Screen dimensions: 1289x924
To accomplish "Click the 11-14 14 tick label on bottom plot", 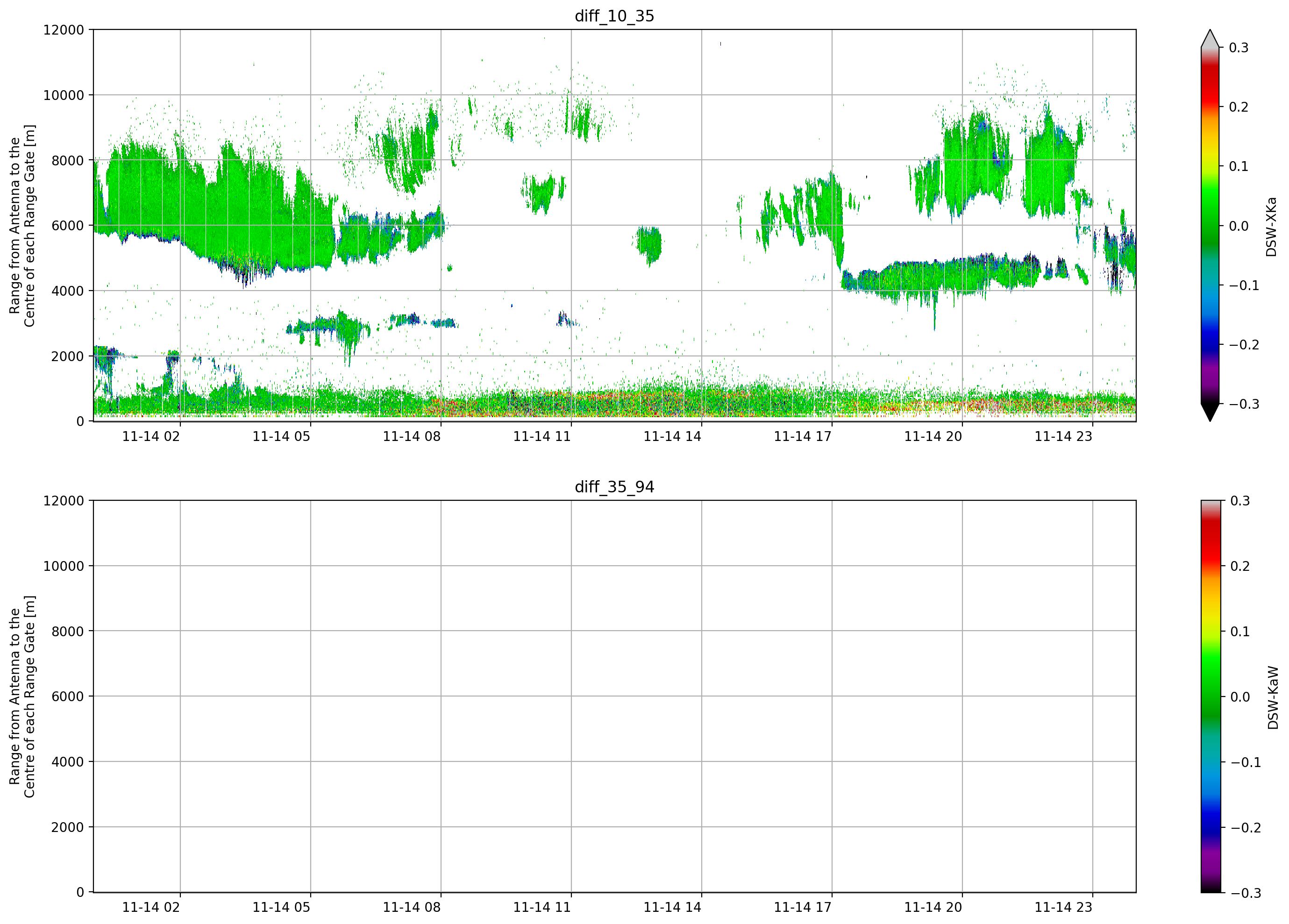I will coord(672,908).
